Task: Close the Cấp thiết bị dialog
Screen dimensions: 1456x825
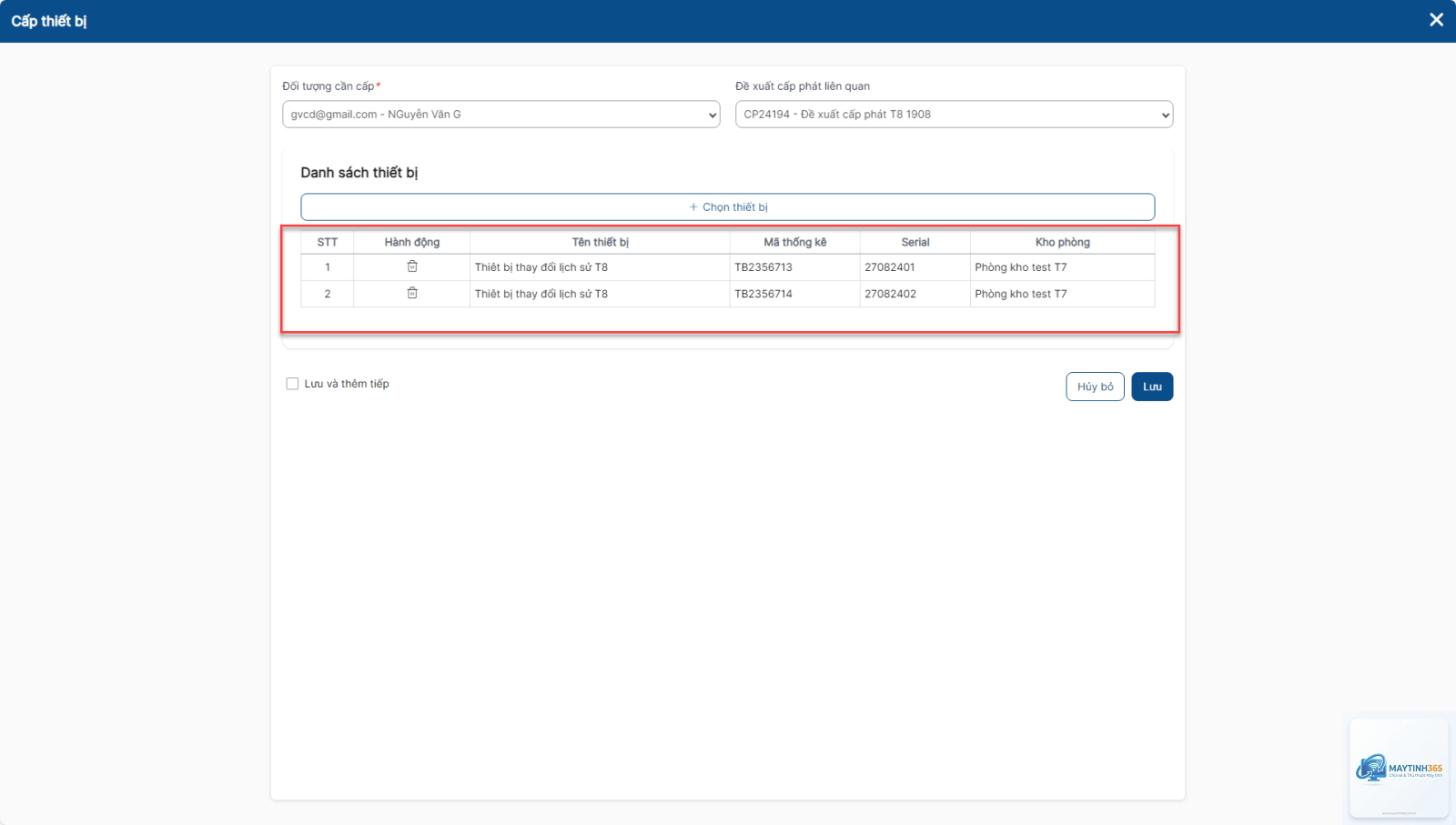Action: 1436,20
